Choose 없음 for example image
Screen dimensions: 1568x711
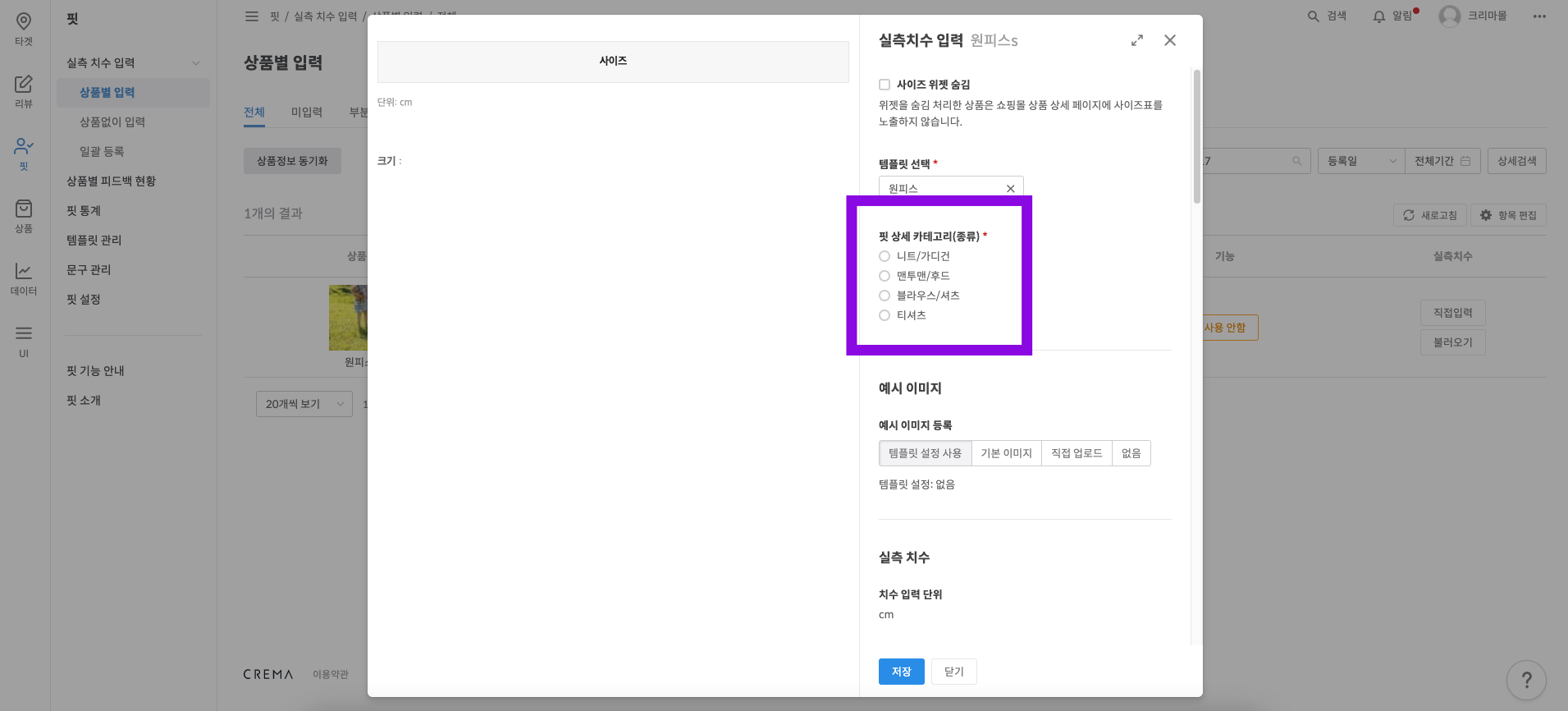click(x=1131, y=453)
